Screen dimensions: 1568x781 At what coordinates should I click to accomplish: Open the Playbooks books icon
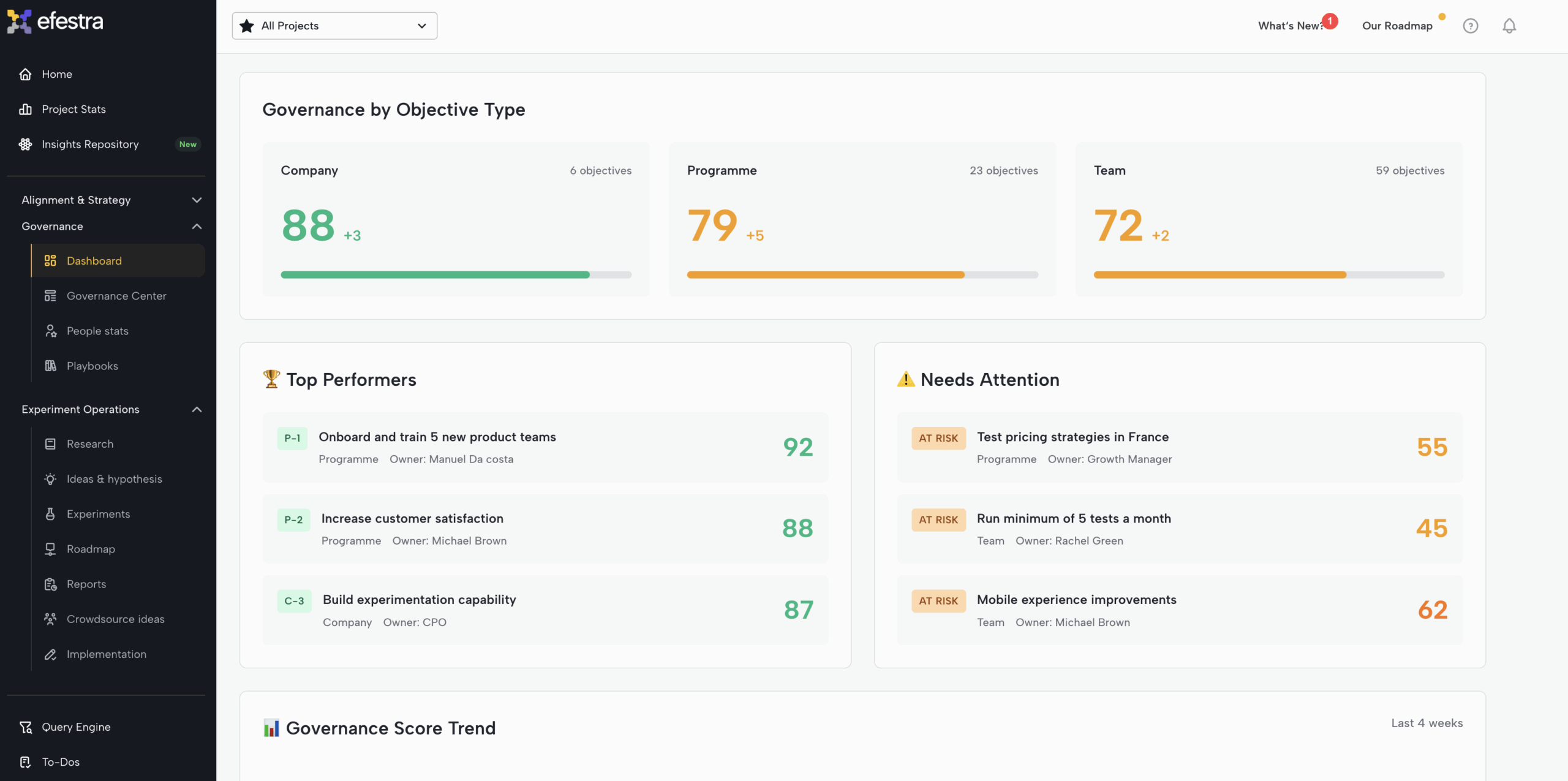(x=50, y=366)
